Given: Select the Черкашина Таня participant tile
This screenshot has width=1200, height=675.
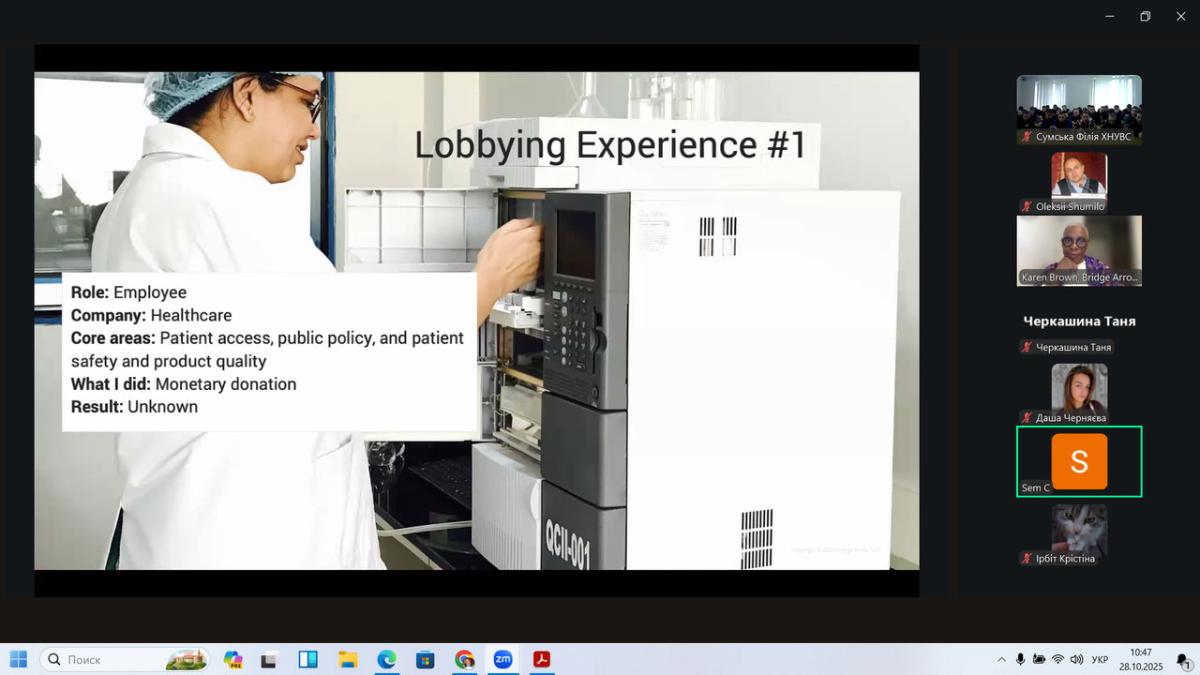Looking at the screenshot, I should [1079, 322].
